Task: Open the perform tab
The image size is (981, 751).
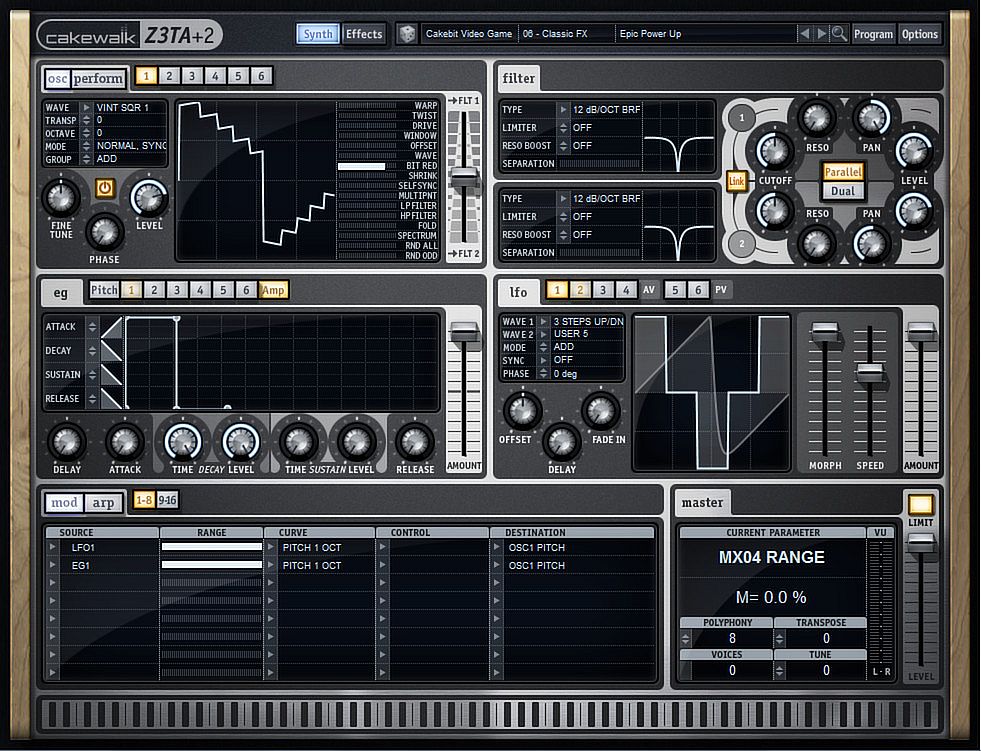Action: pyautogui.click(x=98, y=79)
